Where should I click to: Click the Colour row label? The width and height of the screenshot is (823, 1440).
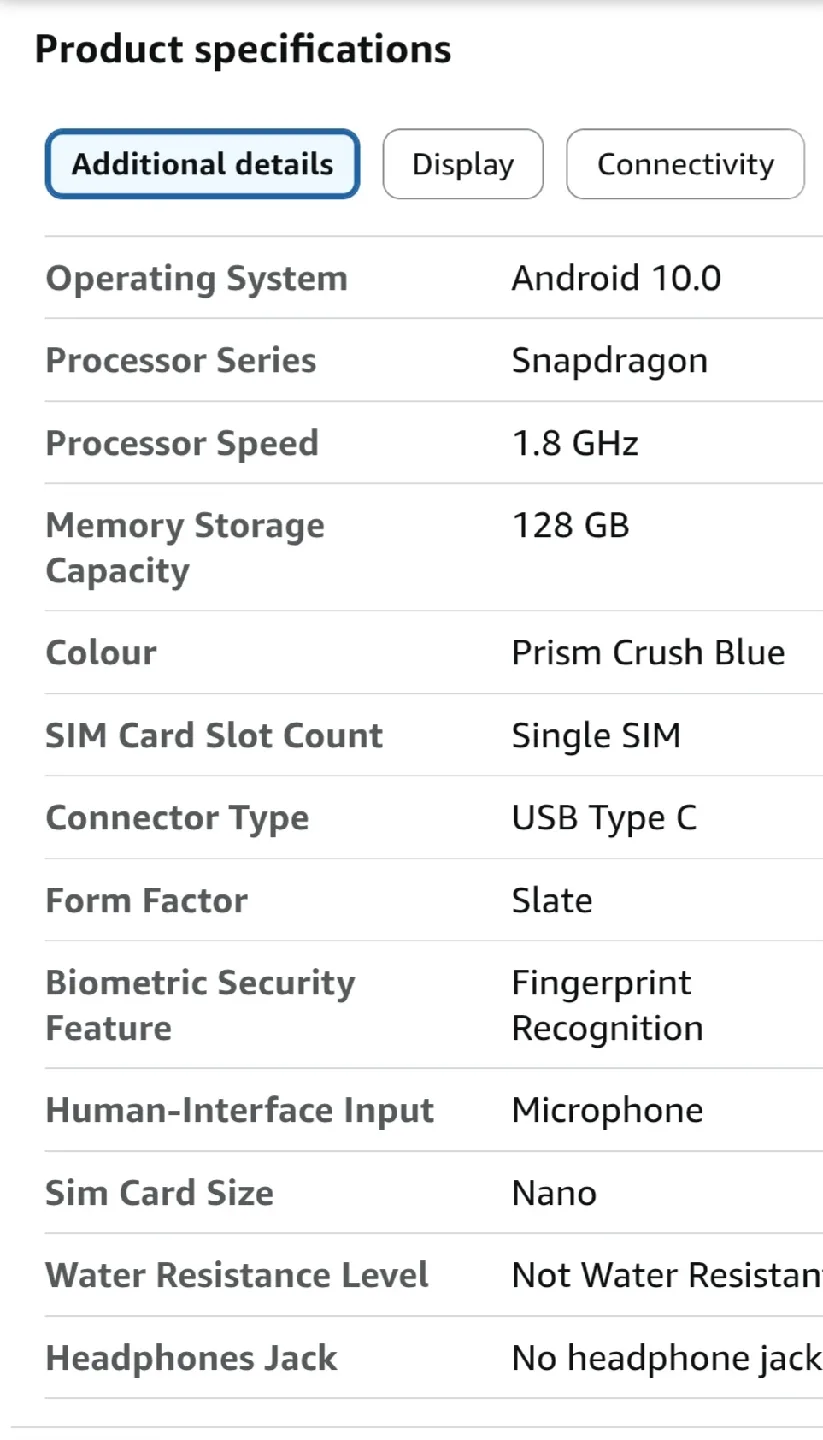click(100, 653)
